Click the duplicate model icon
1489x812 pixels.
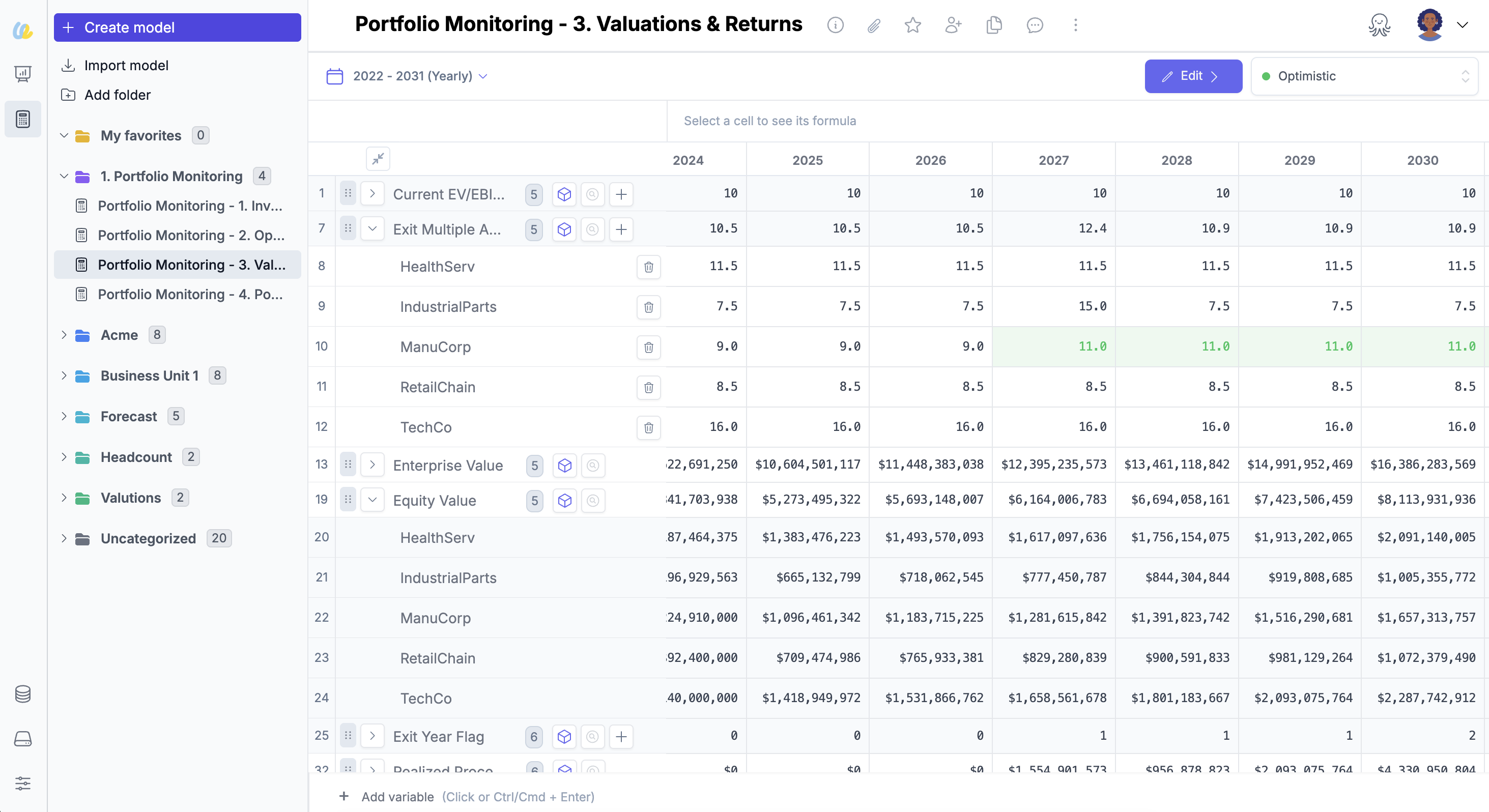tap(994, 25)
